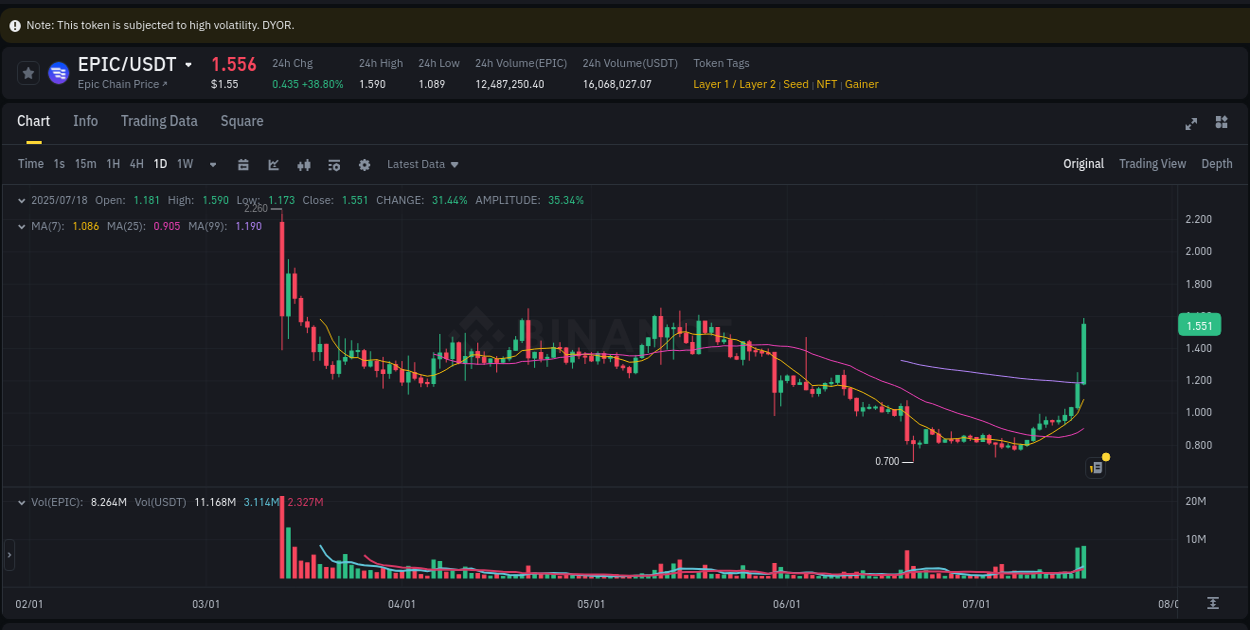
Task: Expand chart to fullscreen with arrows icon
Action: [x=1191, y=123]
